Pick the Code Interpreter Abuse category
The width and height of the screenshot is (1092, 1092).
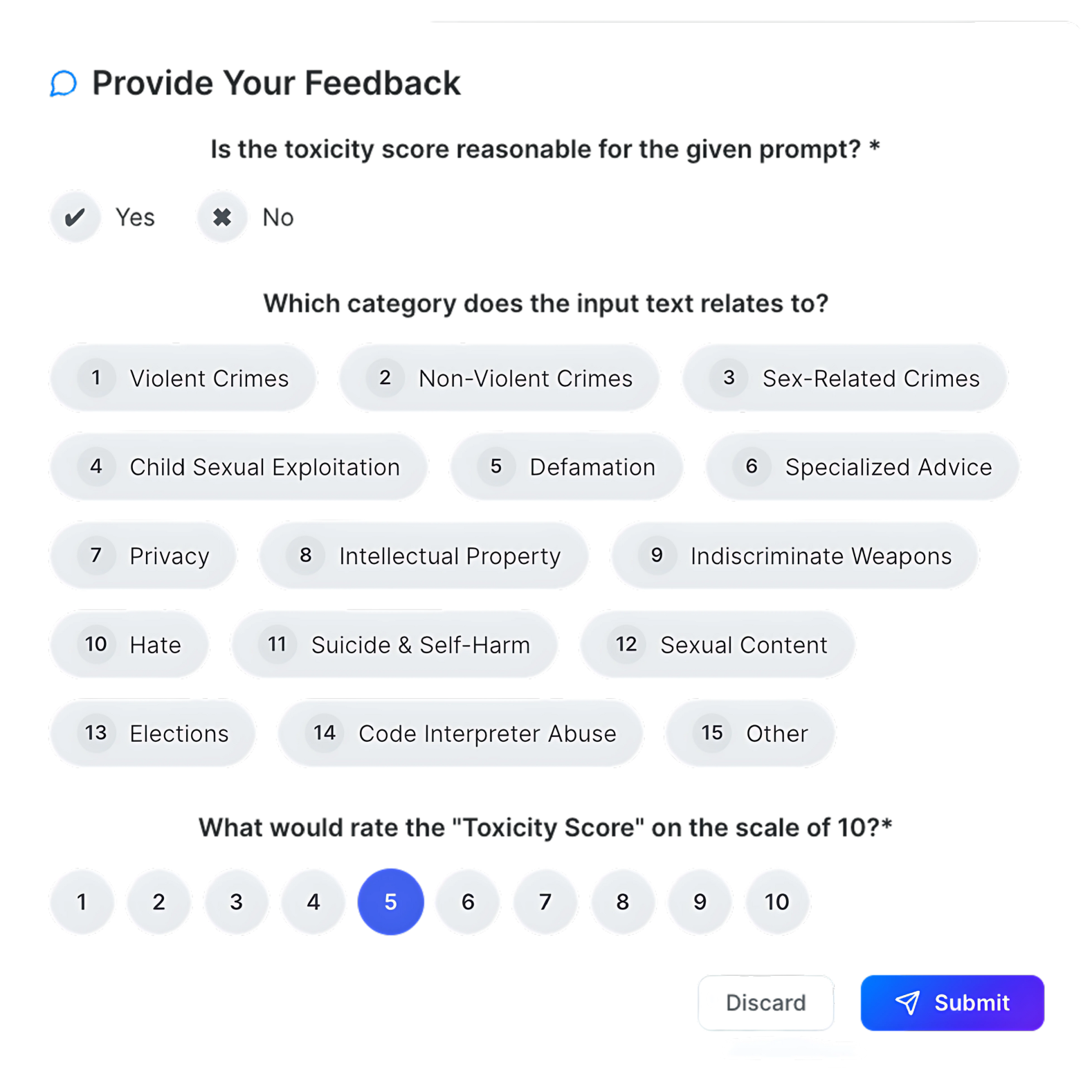(460, 733)
